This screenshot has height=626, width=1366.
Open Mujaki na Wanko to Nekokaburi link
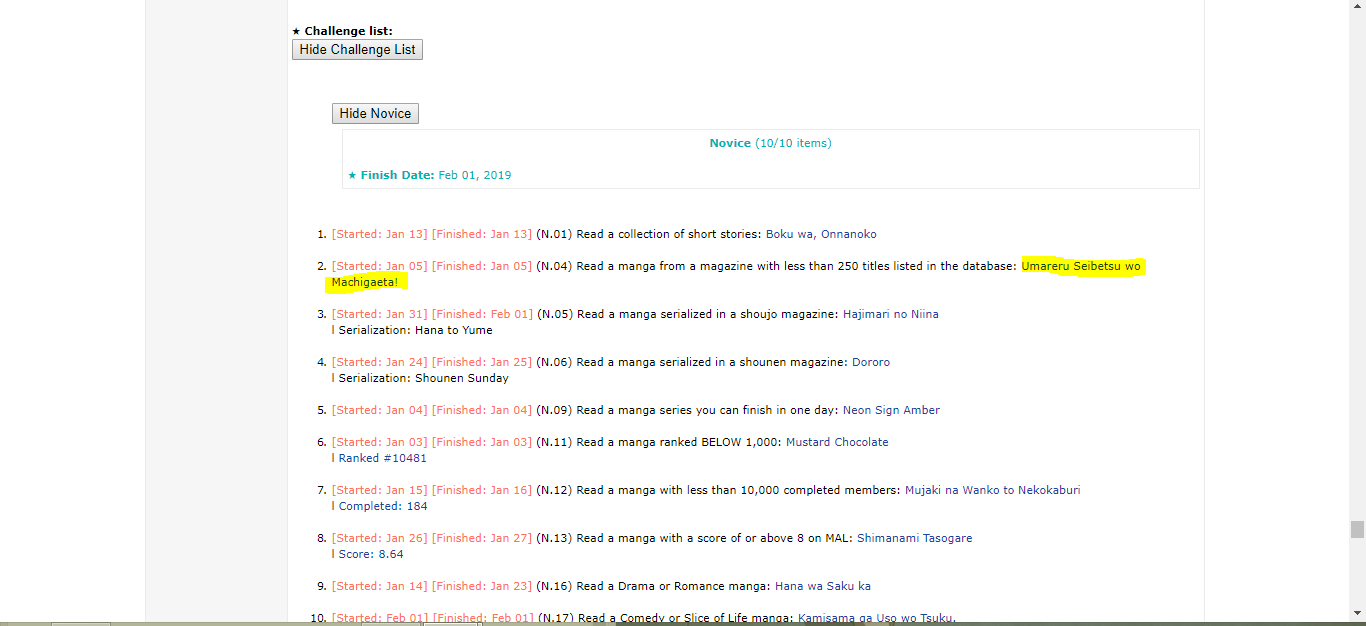click(x=992, y=490)
